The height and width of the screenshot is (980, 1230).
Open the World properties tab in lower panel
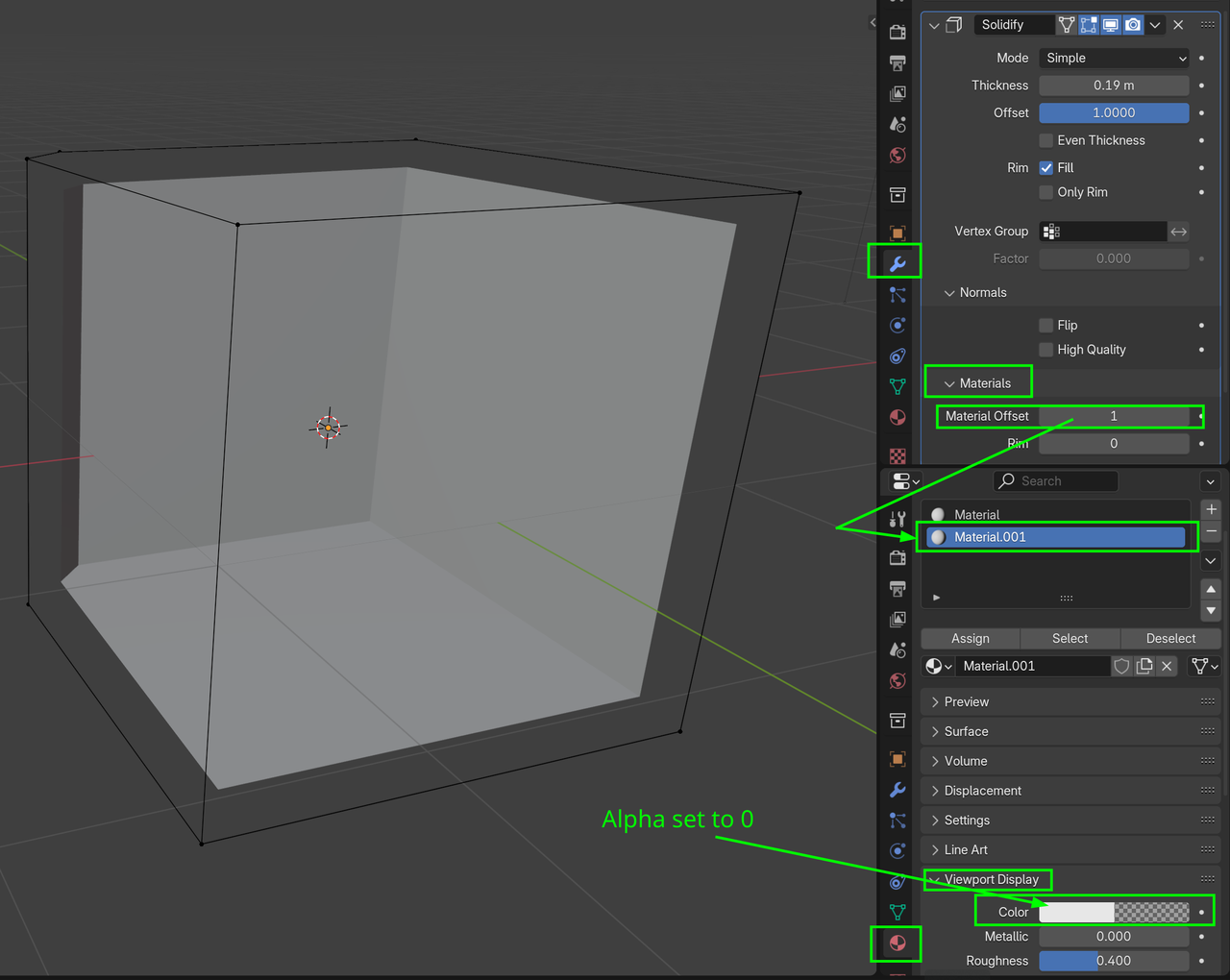(x=898, y=680)
